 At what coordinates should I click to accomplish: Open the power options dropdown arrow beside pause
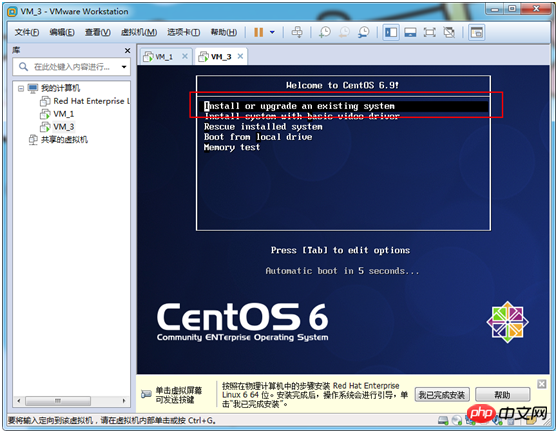[x=272, y=32]
